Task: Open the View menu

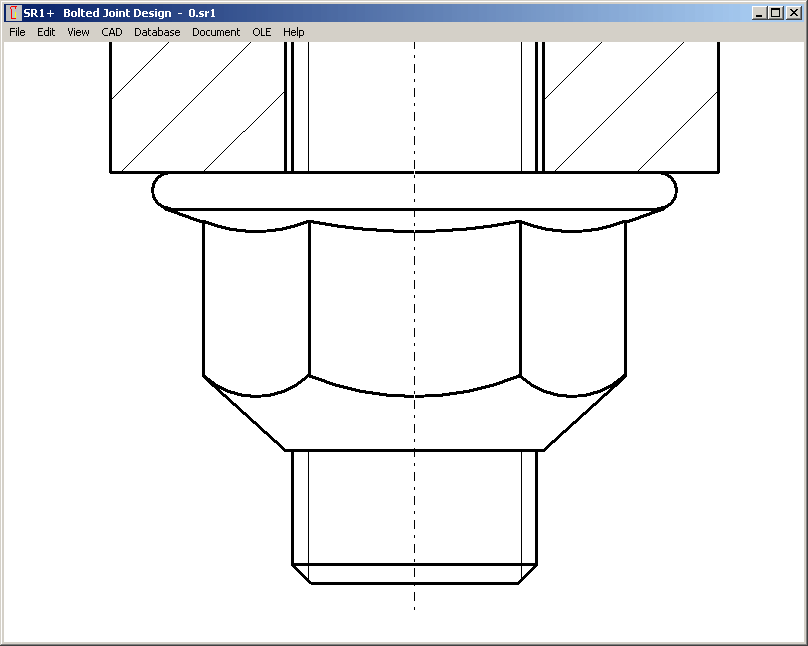Action: (x=78, y=32)
